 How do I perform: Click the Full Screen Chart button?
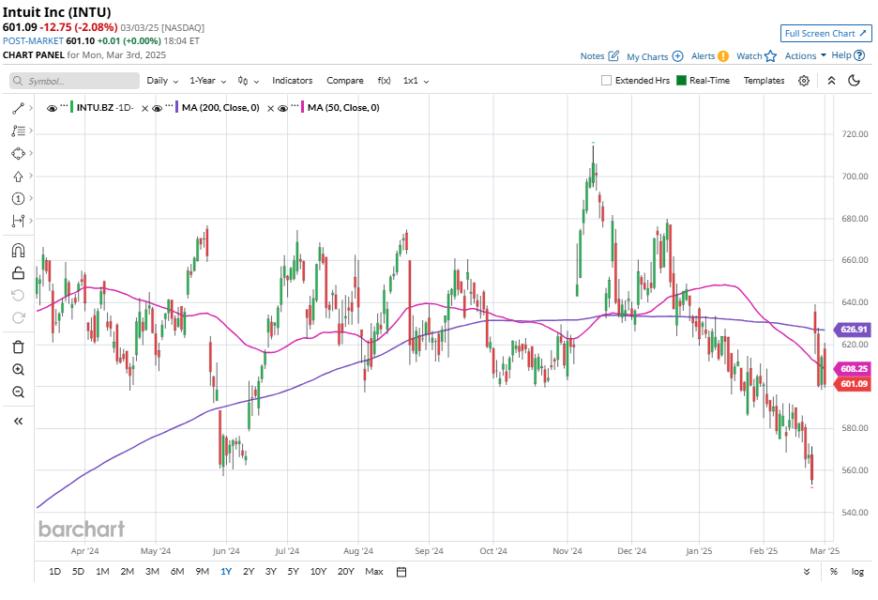point(825,34)
